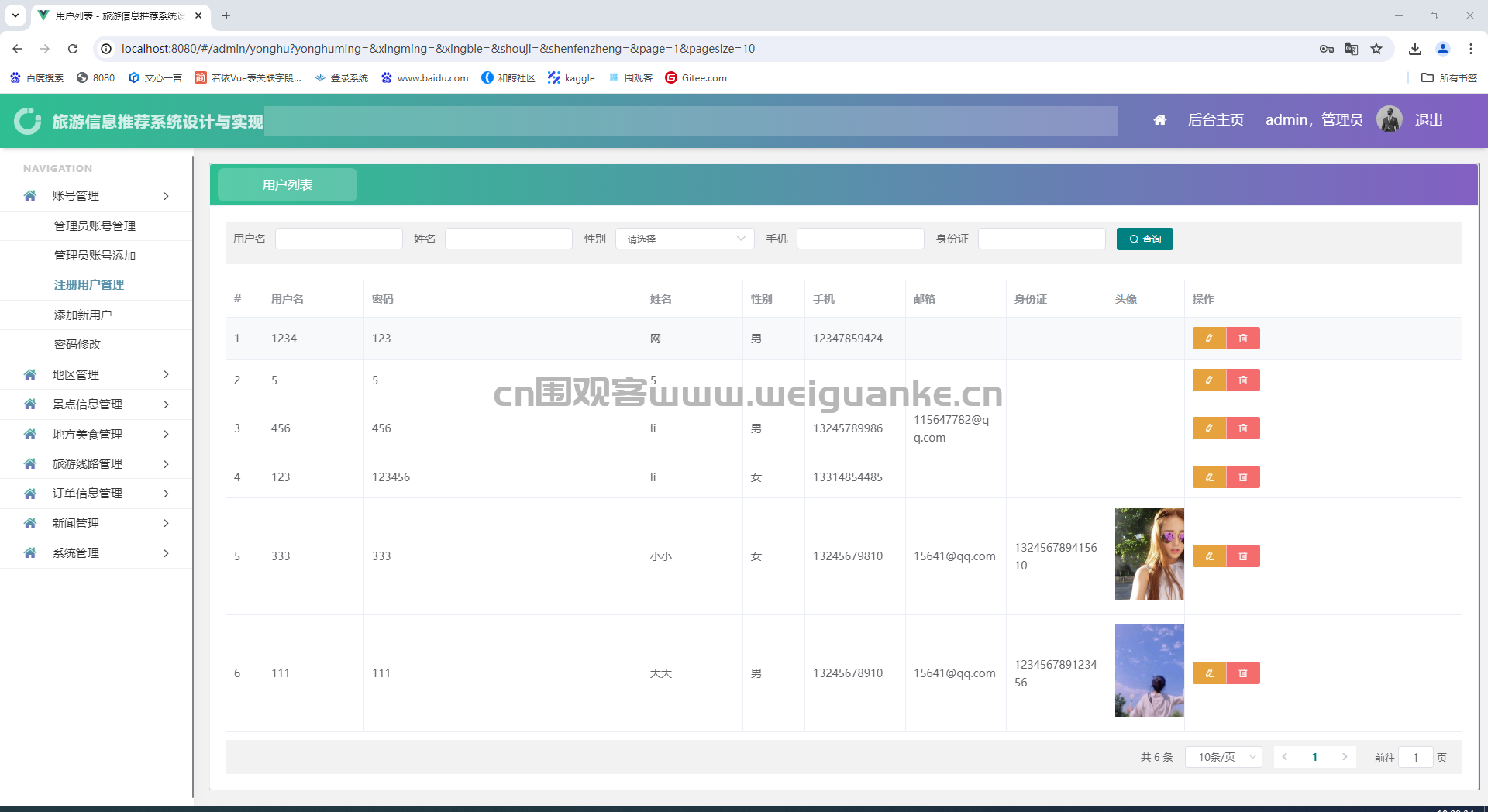Click the spinning logo icon
Image resolution: width=1488 pixels, height=812 pixels.
pos(28,121)
